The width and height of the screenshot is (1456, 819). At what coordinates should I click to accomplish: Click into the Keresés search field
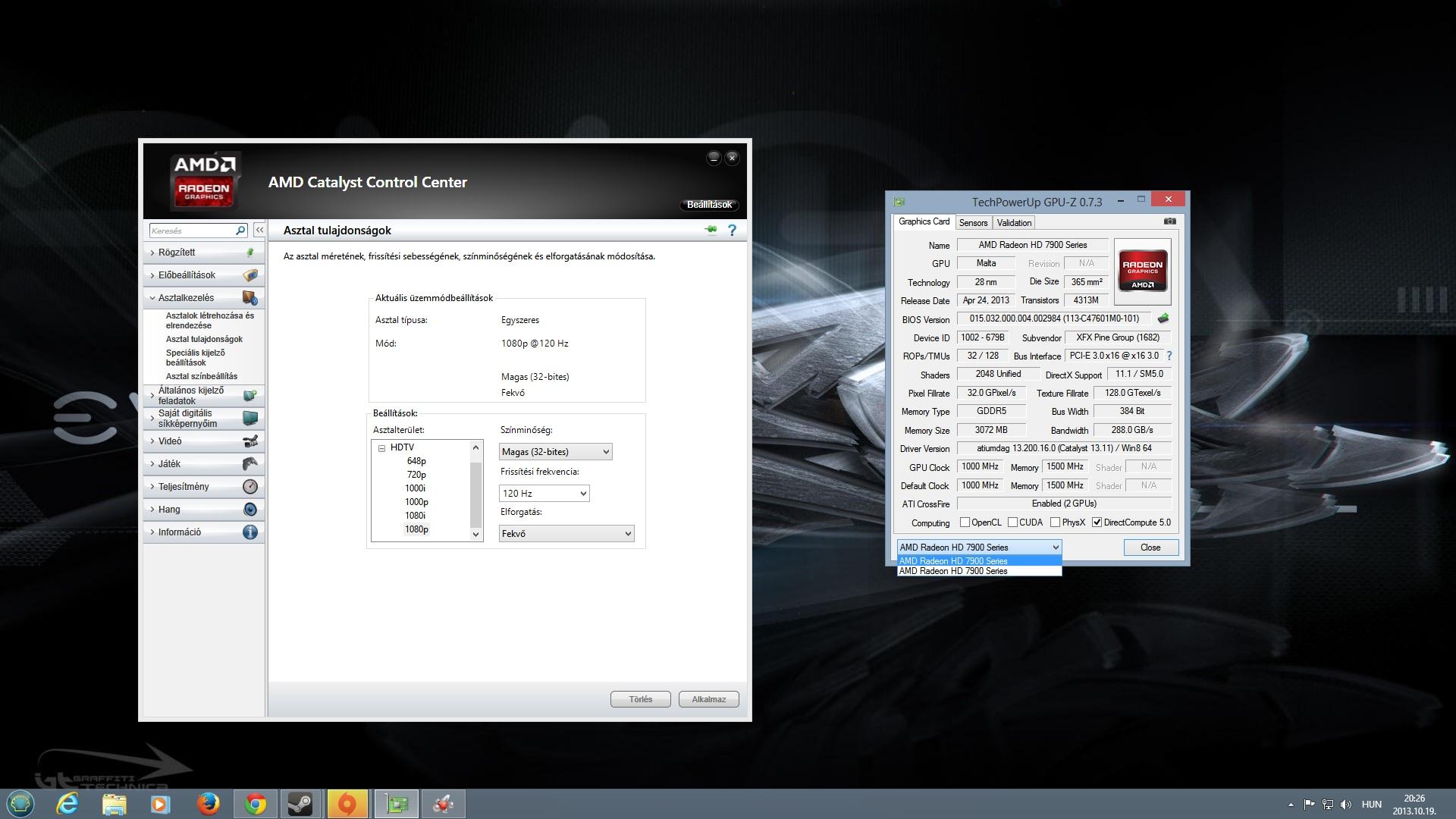[x=192, y=231]
